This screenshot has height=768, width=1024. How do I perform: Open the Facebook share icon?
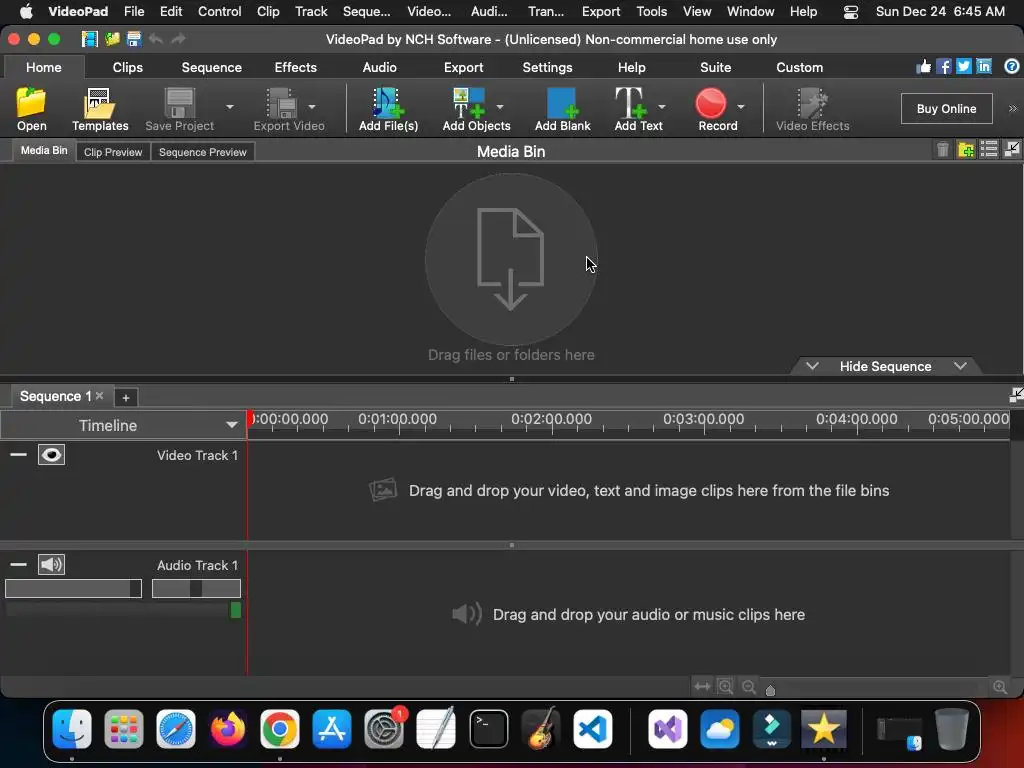click(x=944, y=67)
